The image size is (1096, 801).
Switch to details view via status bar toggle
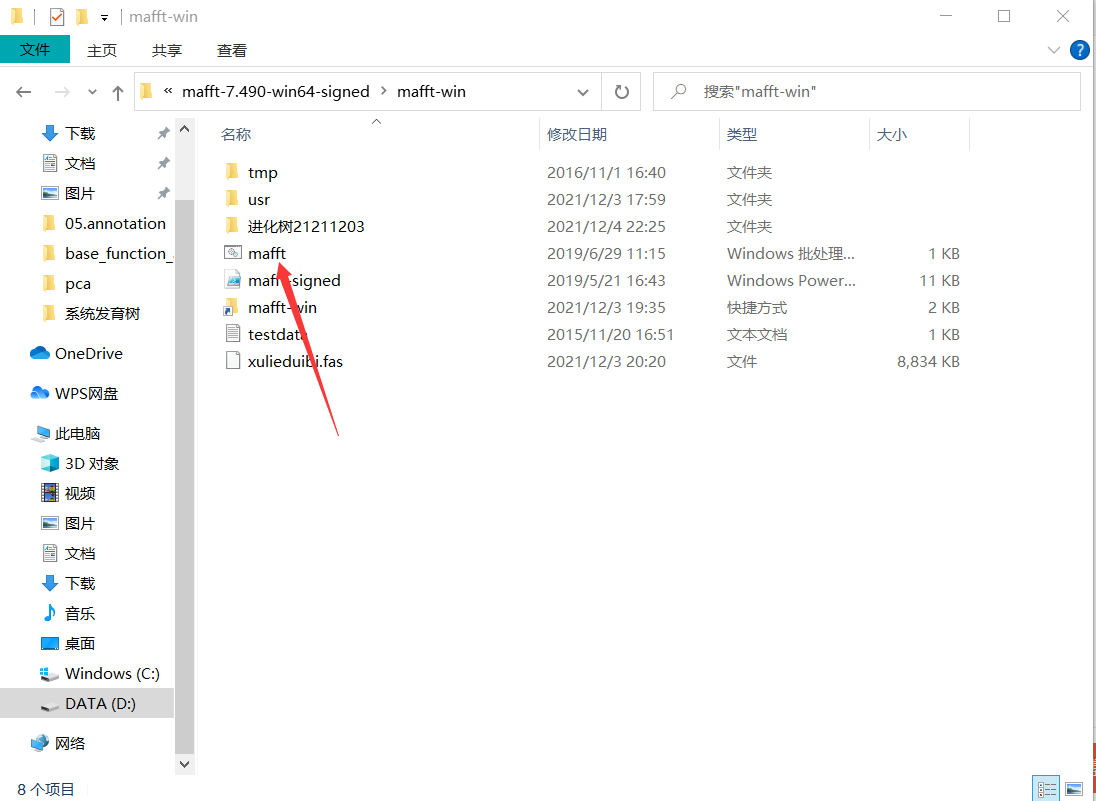[x=1046, y=788]
